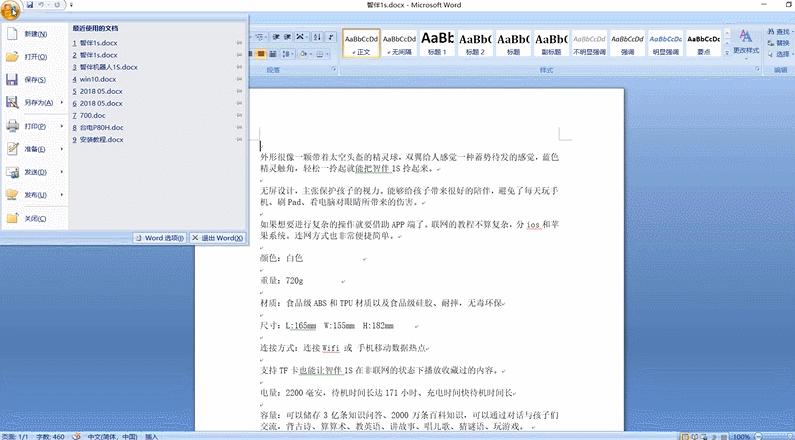Click the distributed alignment icon
Viewport: 795px width, 440px height.
[273, 53]
